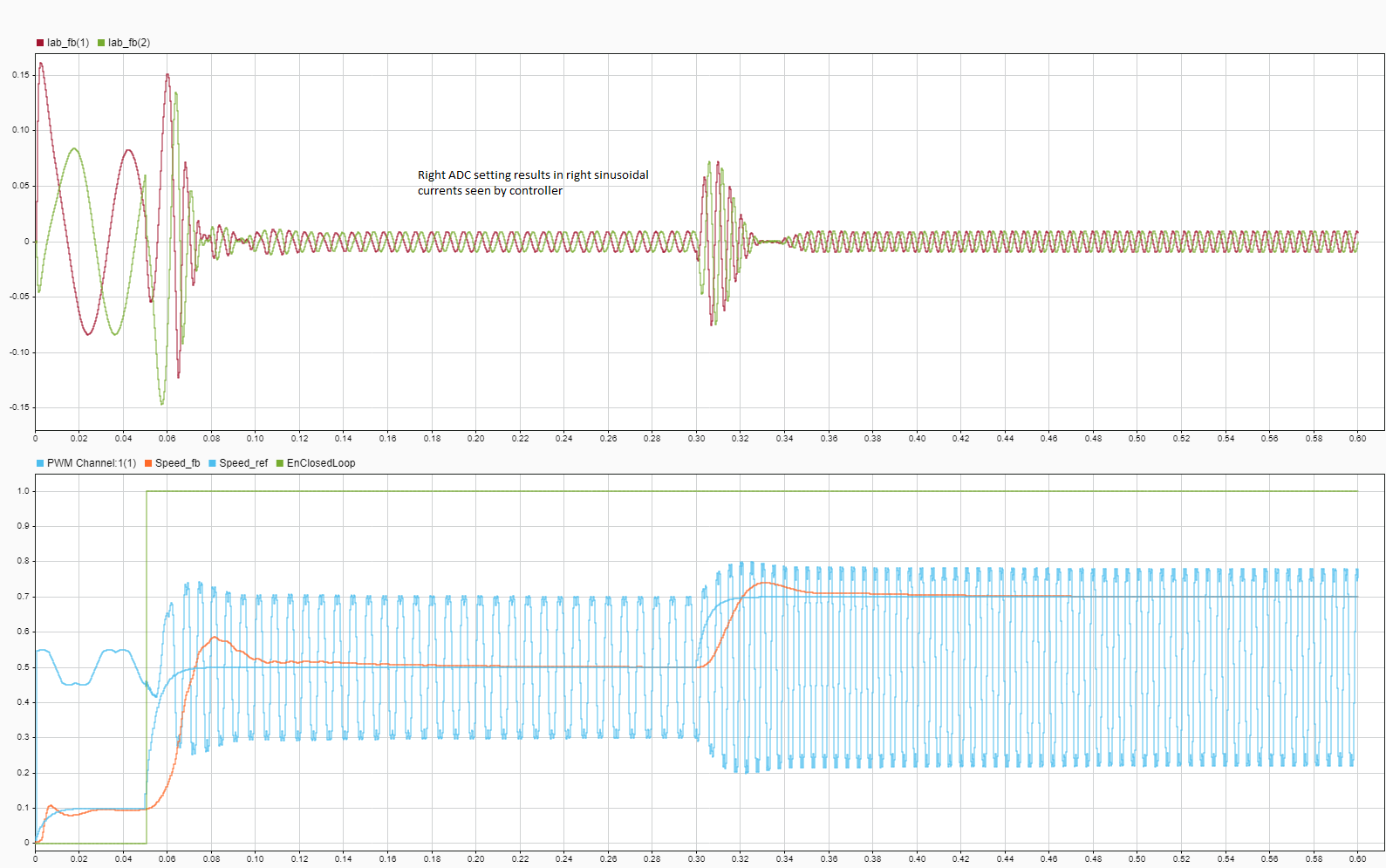The height and width of the screenshot is (868, 1386).
Task: Select the PWM Channel:1(1) legend label
Action: coord(92,463)
